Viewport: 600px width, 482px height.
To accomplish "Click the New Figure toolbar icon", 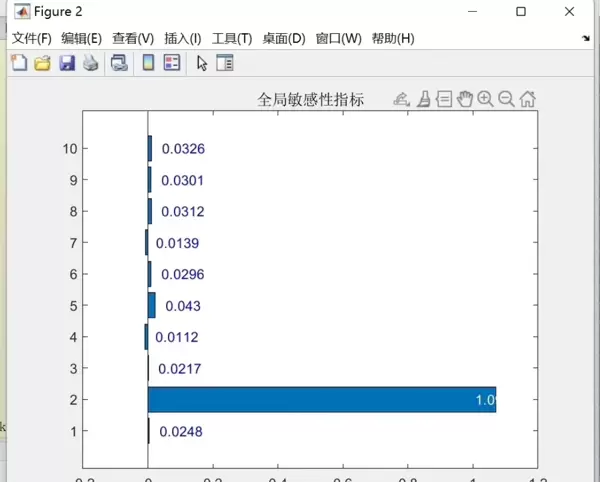I will [x=19, y=63].
